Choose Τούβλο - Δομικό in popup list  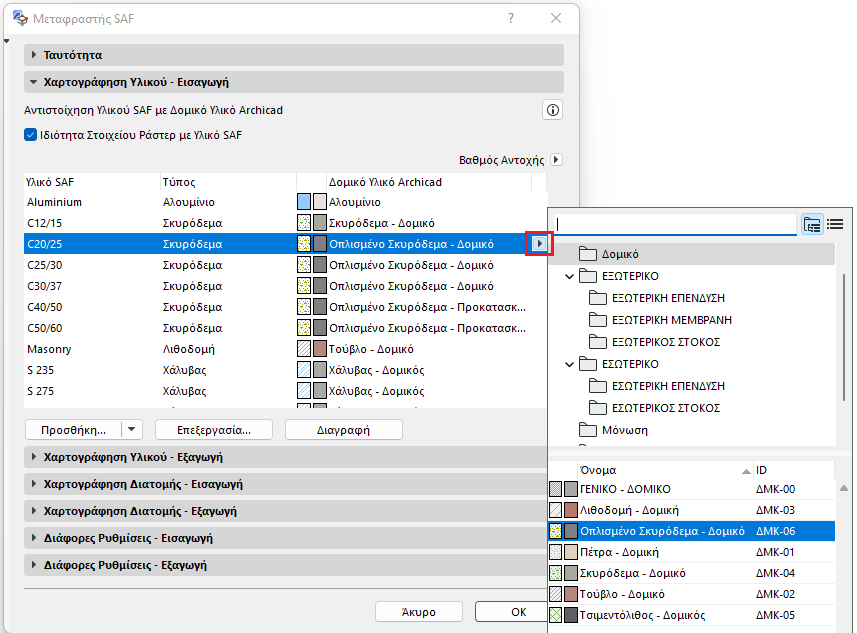pyautogui.click(x=691, y=594)
